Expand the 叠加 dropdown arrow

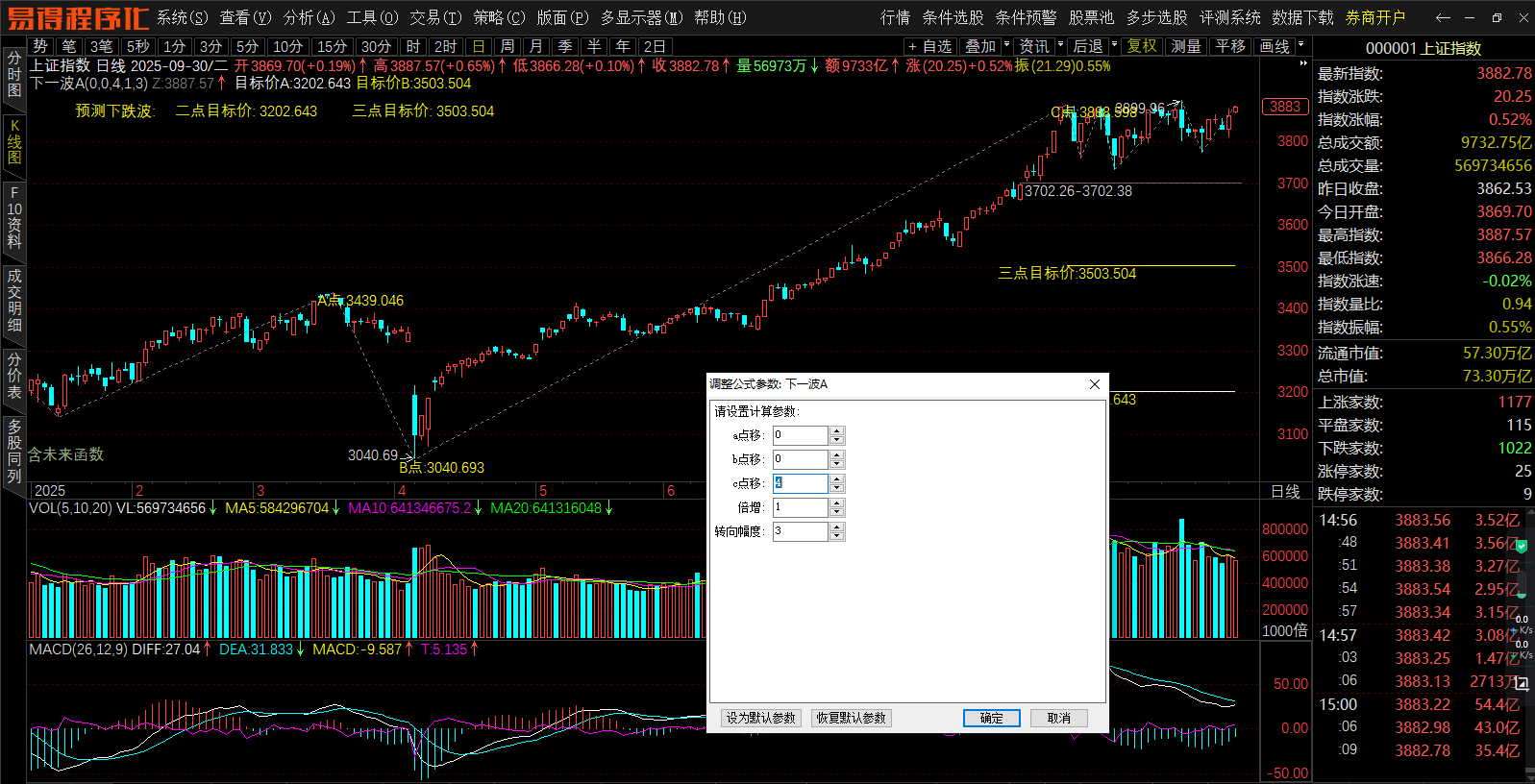tap(1007, 45)
